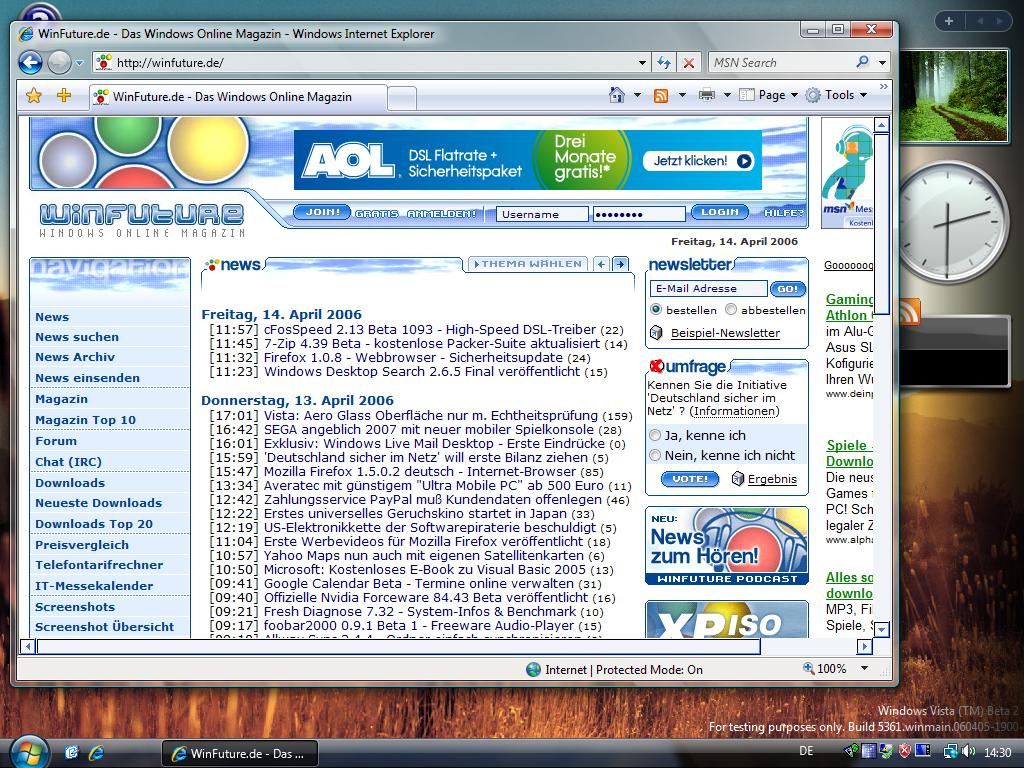Click the Home toolbar icon

(616, 95)
